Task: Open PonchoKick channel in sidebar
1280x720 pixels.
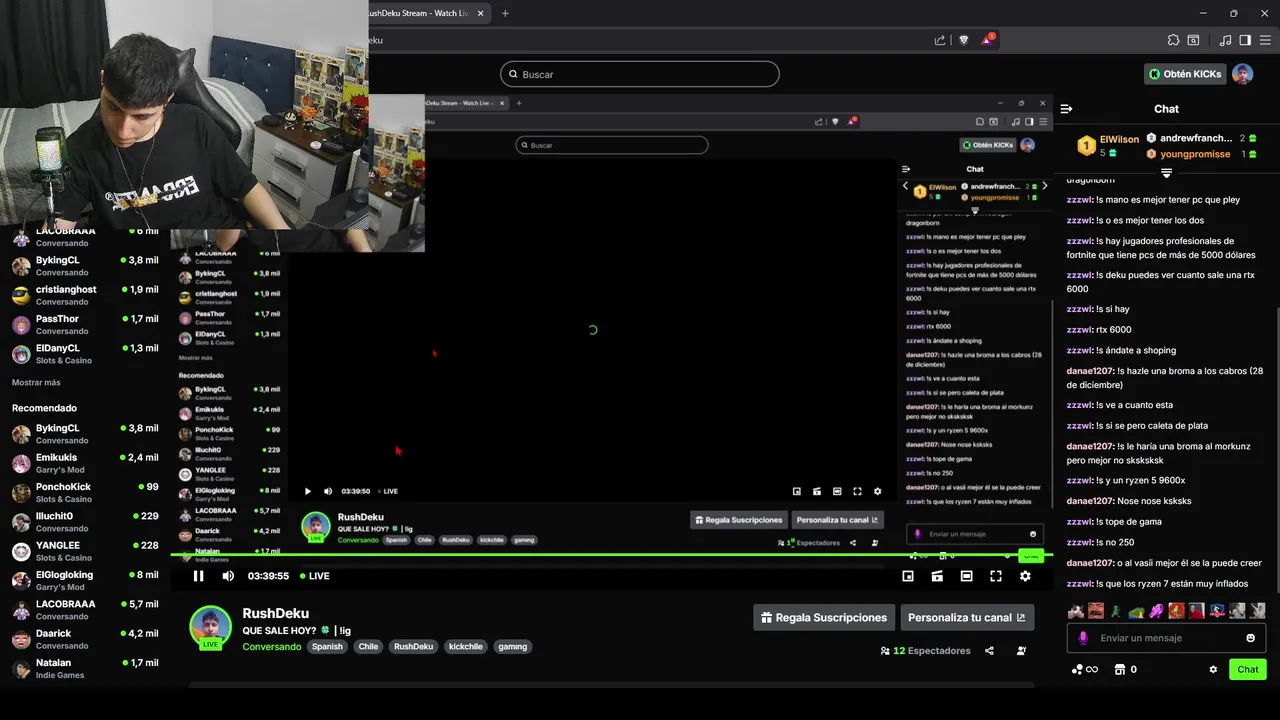Action: click(84, 492)
